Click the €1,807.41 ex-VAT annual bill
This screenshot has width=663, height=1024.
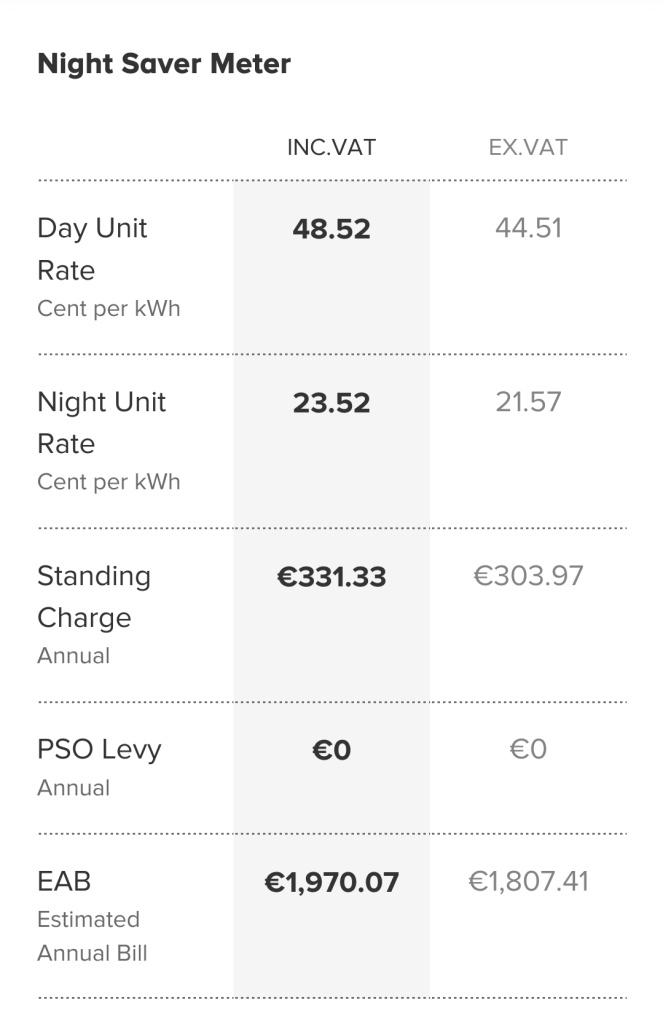[x=528, y=881]
